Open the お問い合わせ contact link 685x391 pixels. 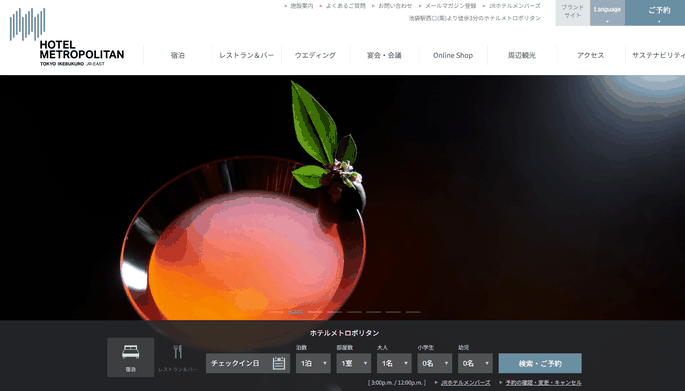point(395,6)
